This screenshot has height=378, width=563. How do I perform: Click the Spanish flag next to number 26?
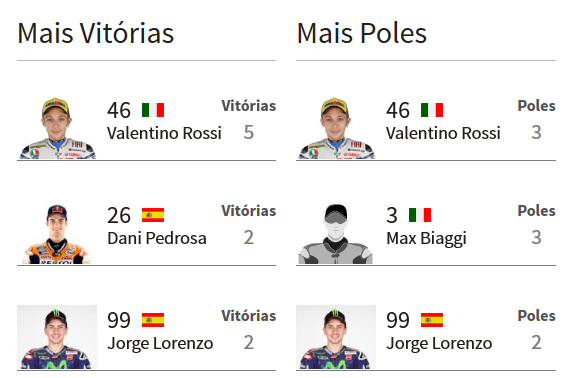[153, 215]
